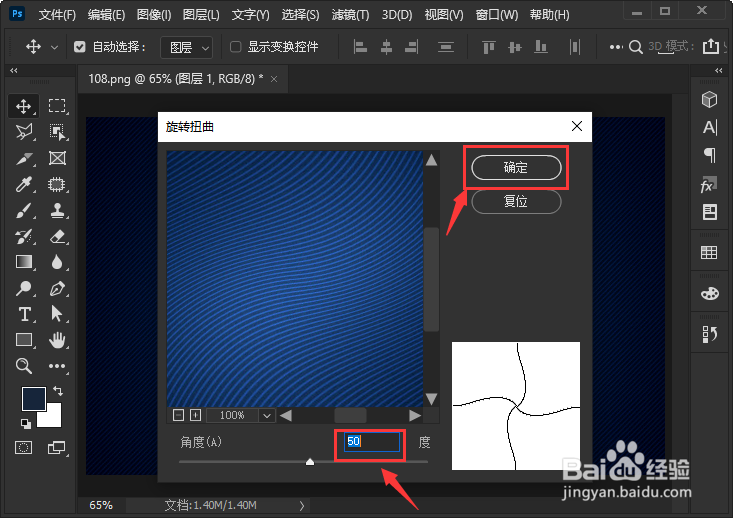Image resolution: width=733 pixels, height=518 pixels.
Task: Open the File menu
Action: point(57,15)
